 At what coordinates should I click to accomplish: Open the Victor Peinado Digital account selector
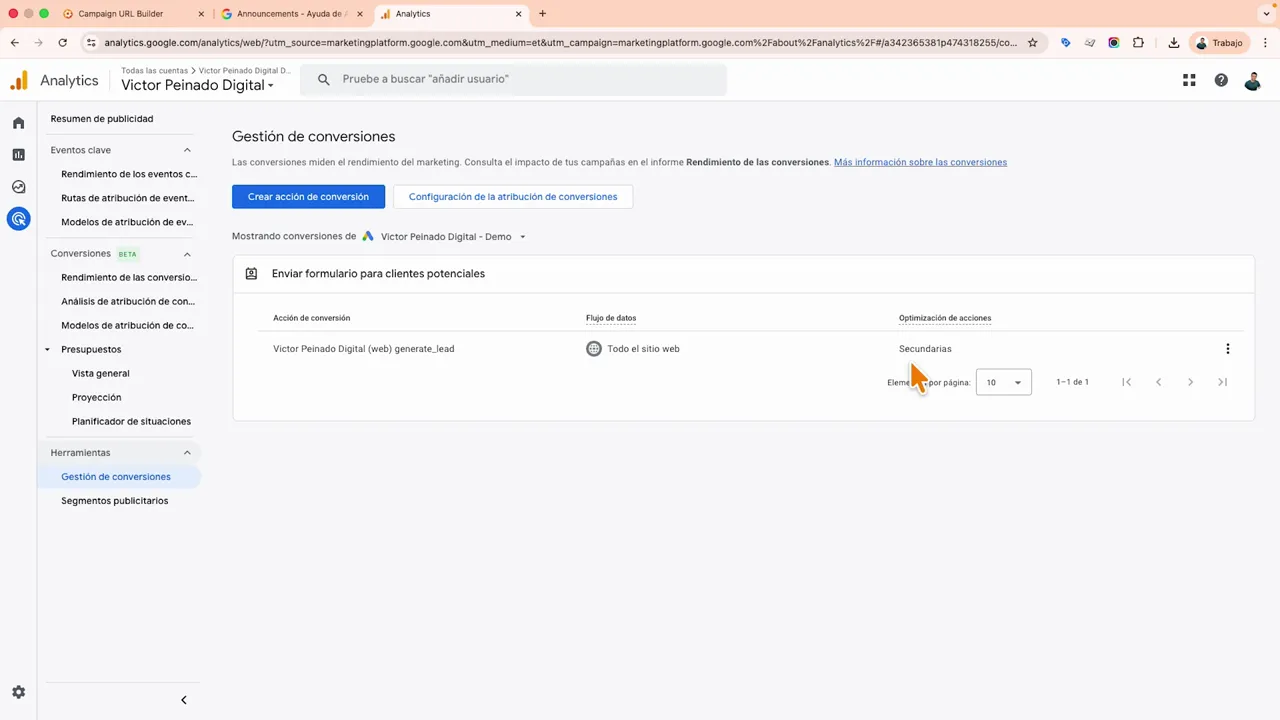point(197,86)
